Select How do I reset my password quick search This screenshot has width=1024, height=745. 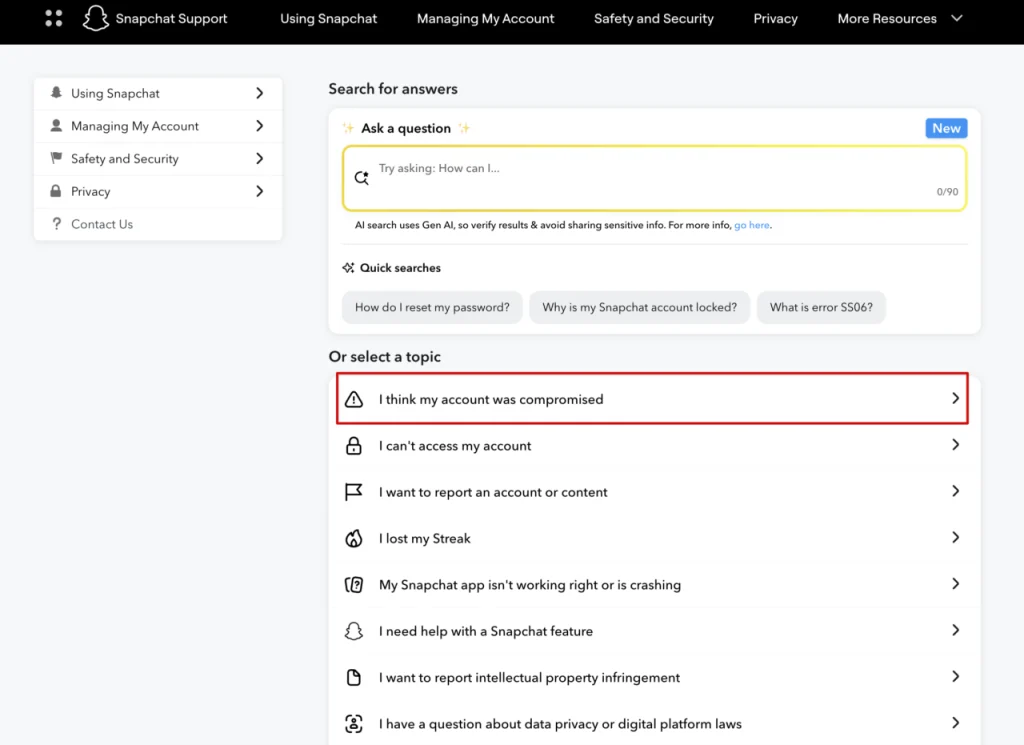click(432, 307)
